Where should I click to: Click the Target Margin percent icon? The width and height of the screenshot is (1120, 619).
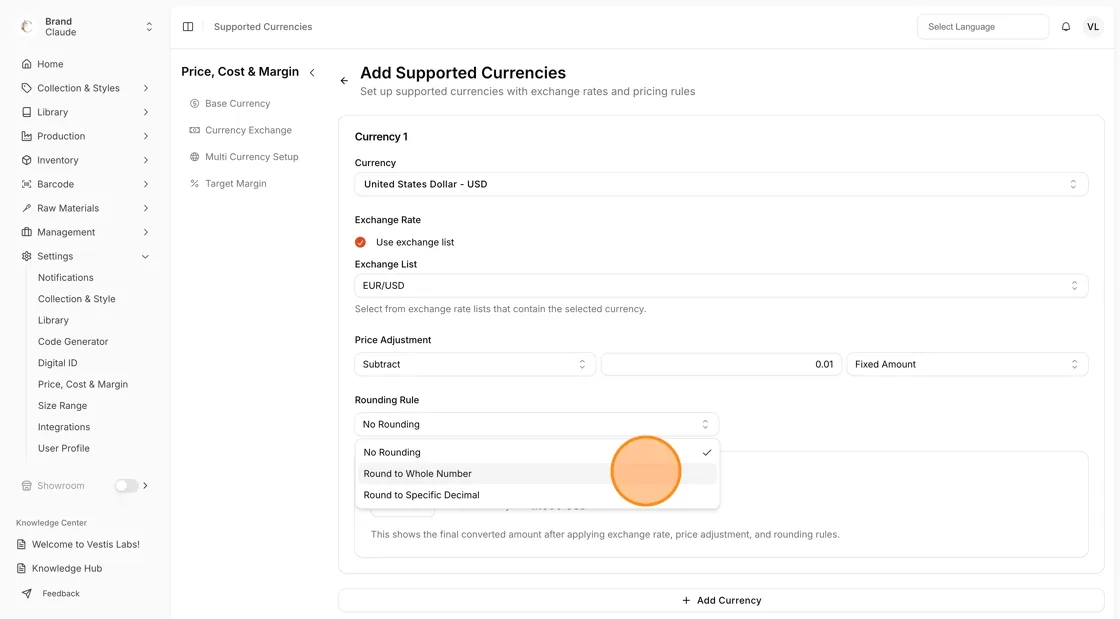click(x=194, y=183)
